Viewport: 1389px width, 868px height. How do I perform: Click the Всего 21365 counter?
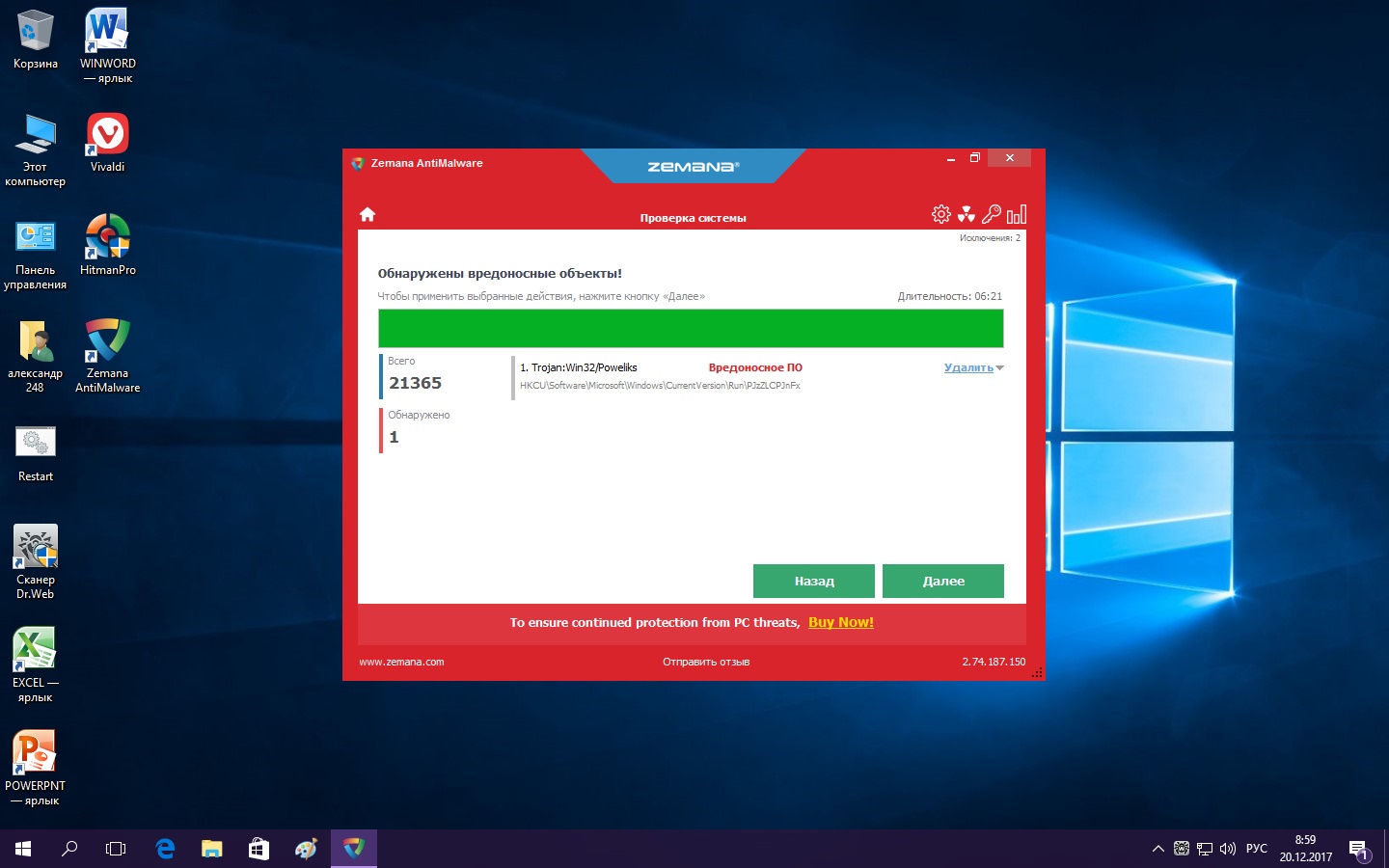(x=416, y=374)
